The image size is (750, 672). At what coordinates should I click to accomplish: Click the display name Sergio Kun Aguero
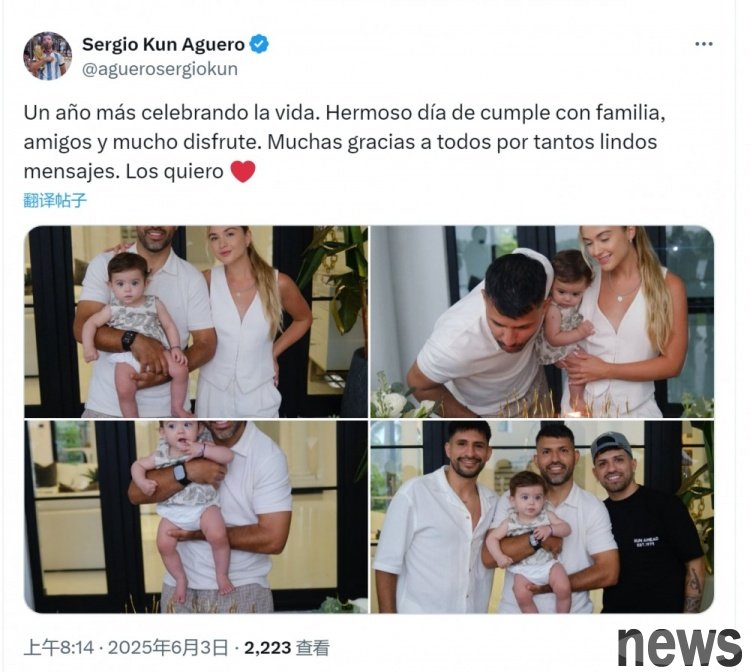click(163, 44)
